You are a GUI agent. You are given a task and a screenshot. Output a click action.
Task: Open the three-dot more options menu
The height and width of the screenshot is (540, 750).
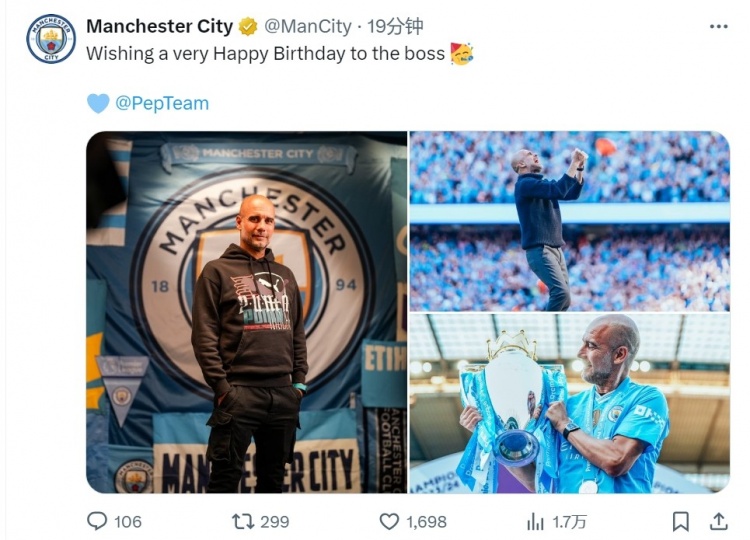click(x=718, y=26)
